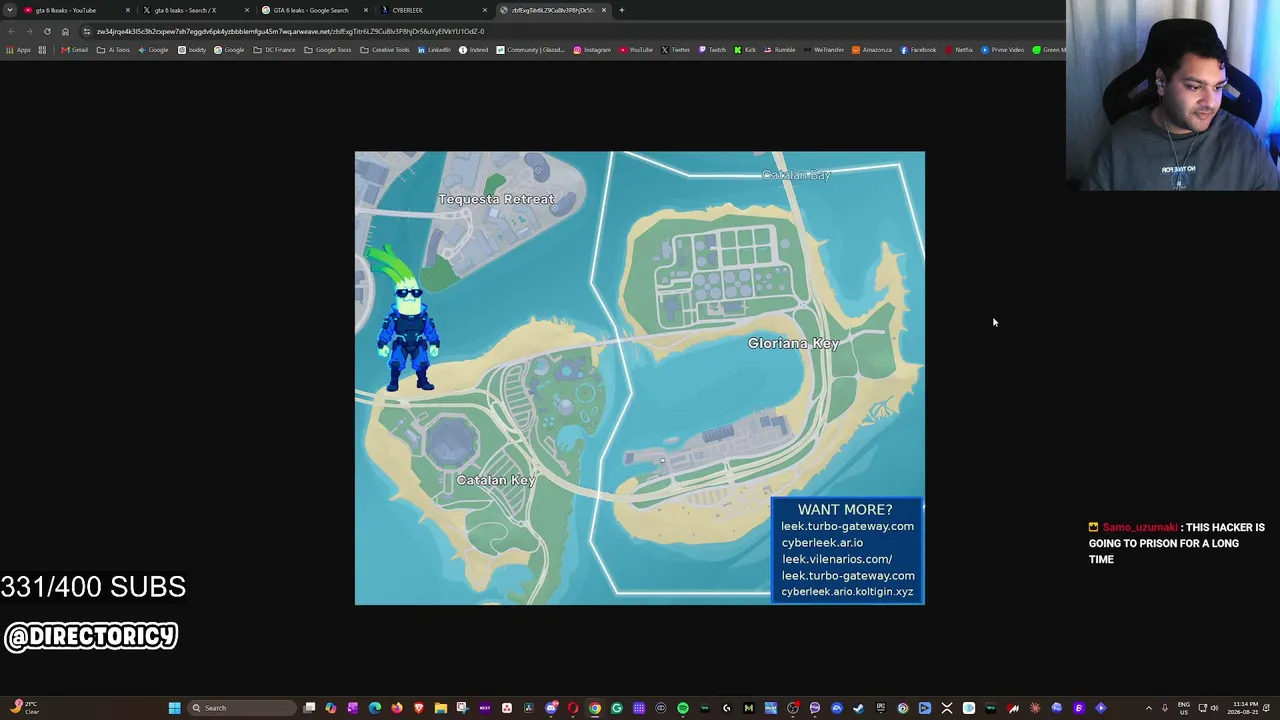The image size is (1280, 720).
Task: Open the Kick bookmark
Action: pos(745,50)
